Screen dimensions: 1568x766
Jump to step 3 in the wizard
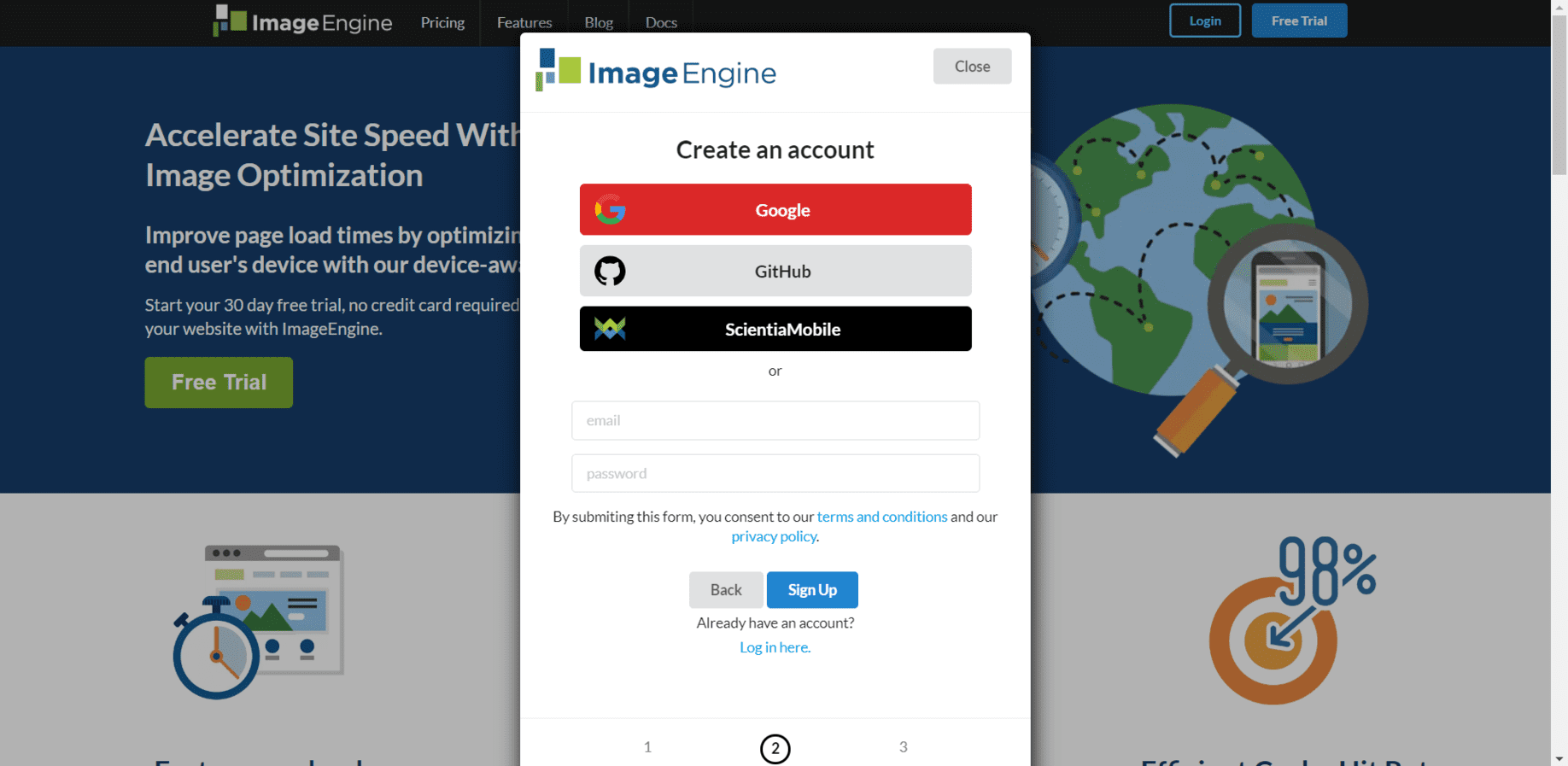(x=903, y=747)
